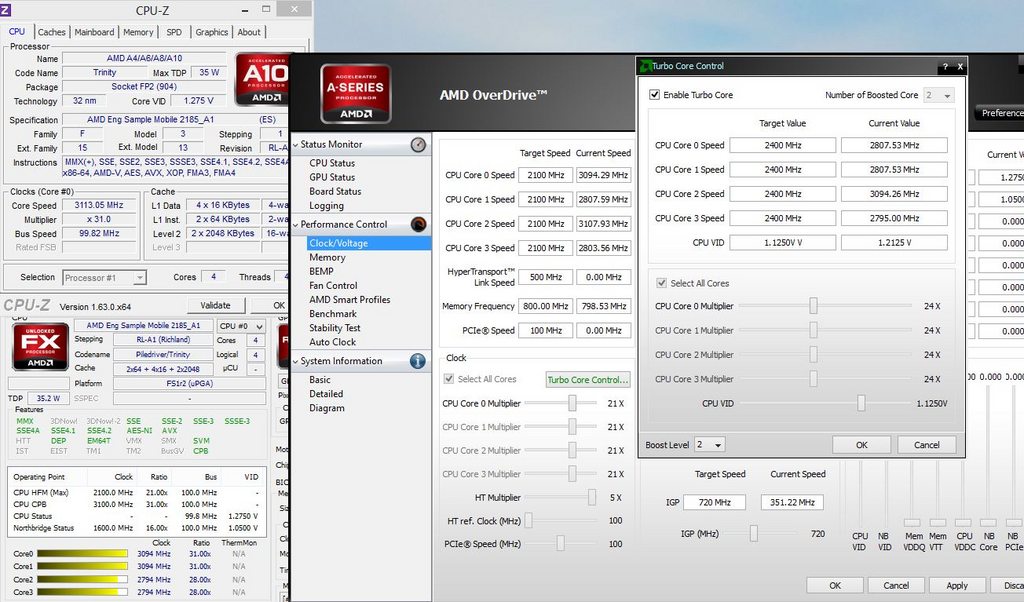Collapse the Status Monitor section

(x=295, y=144)
